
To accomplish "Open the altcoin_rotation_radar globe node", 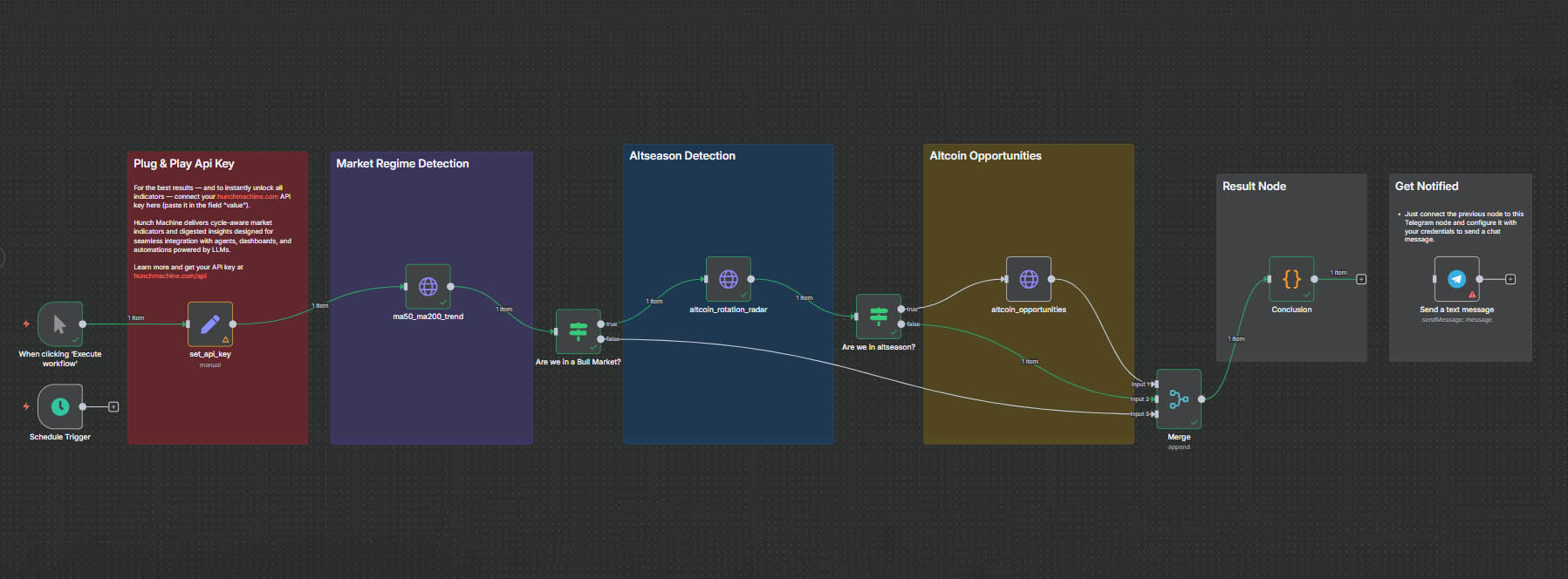I will (x=728, y=279).
